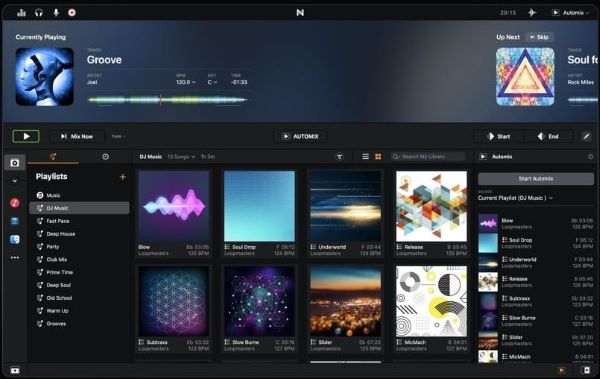Switch to list view
The height and width of the screenshot is (379, 600).
(365, 157)
